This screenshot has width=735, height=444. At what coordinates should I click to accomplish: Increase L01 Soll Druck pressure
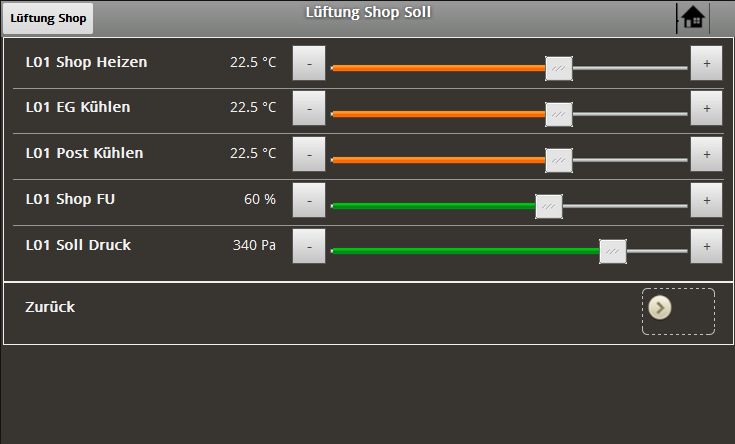(706, 246)
